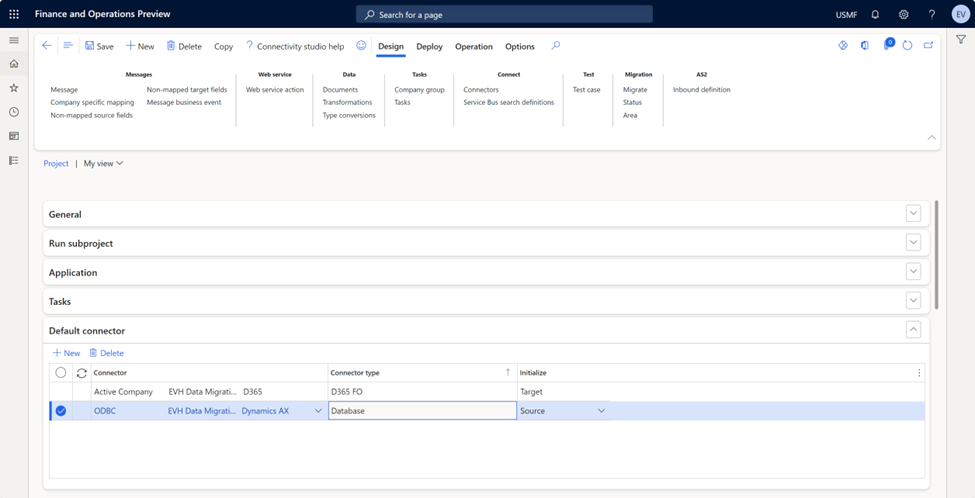This screenshot has height=498, width=975.
Task: Click the Project link
Action: pos(56,164)
